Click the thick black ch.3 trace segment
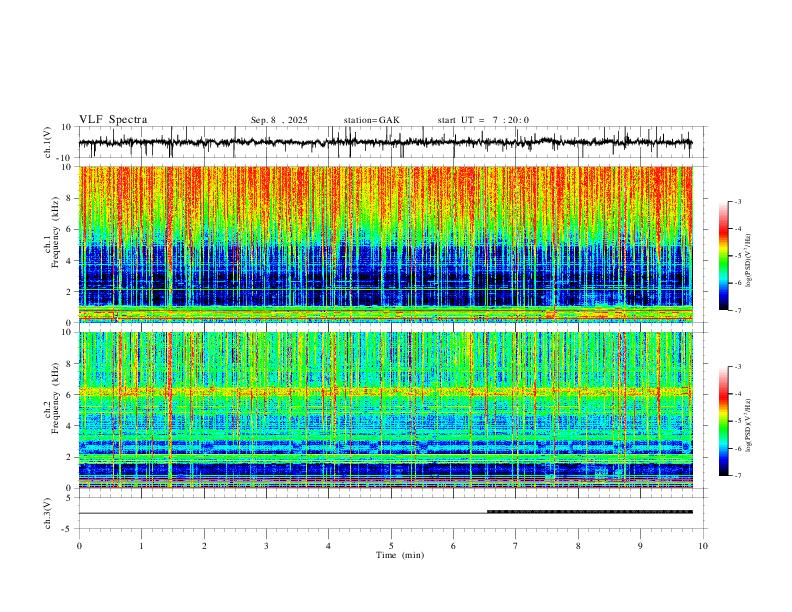The height and width of the screenshot is (612, 792). pos(589,512)
